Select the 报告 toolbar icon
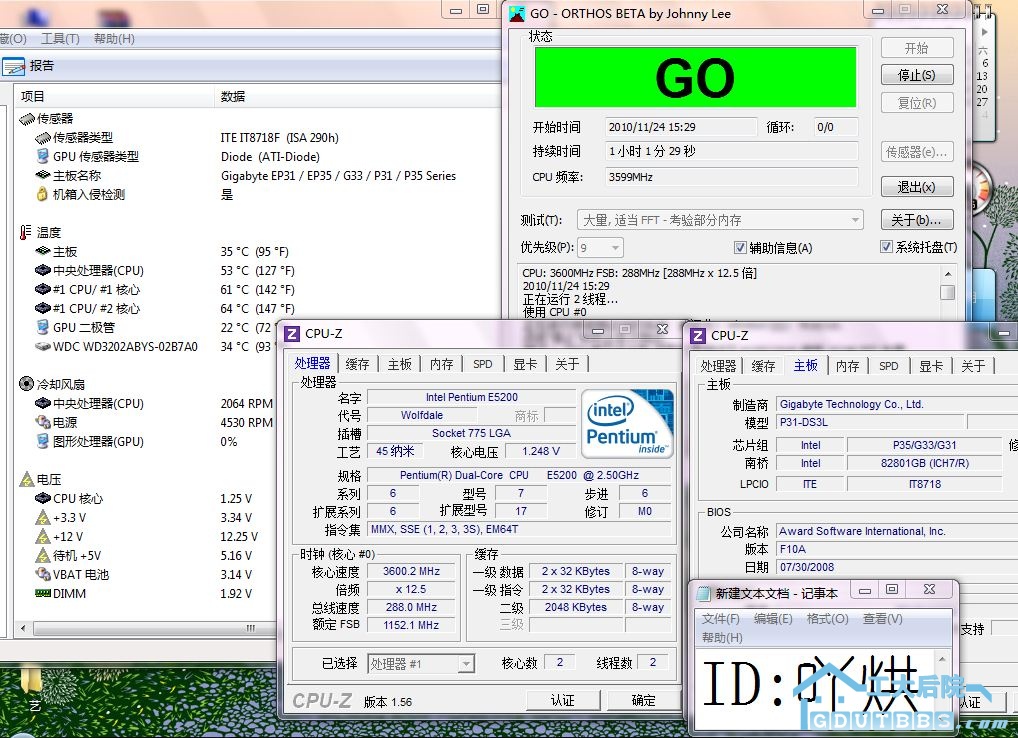Image resolution: width=1018 pixels, height=738 pixels. 13,66
